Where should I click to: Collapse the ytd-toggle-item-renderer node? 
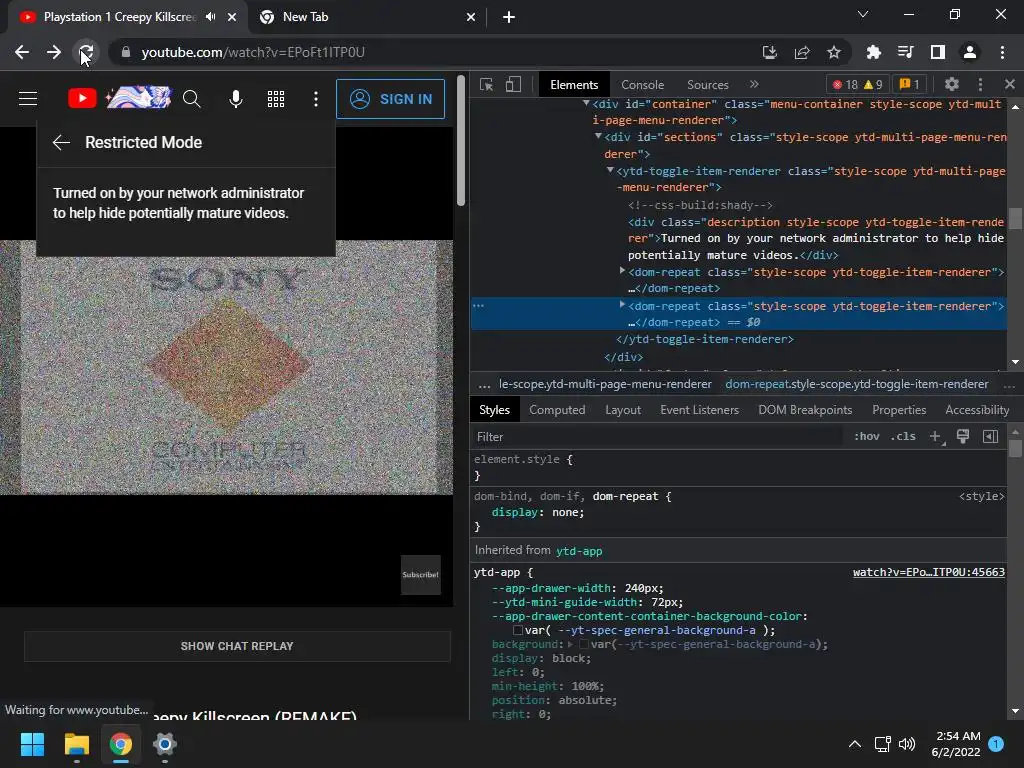point(610,170)
